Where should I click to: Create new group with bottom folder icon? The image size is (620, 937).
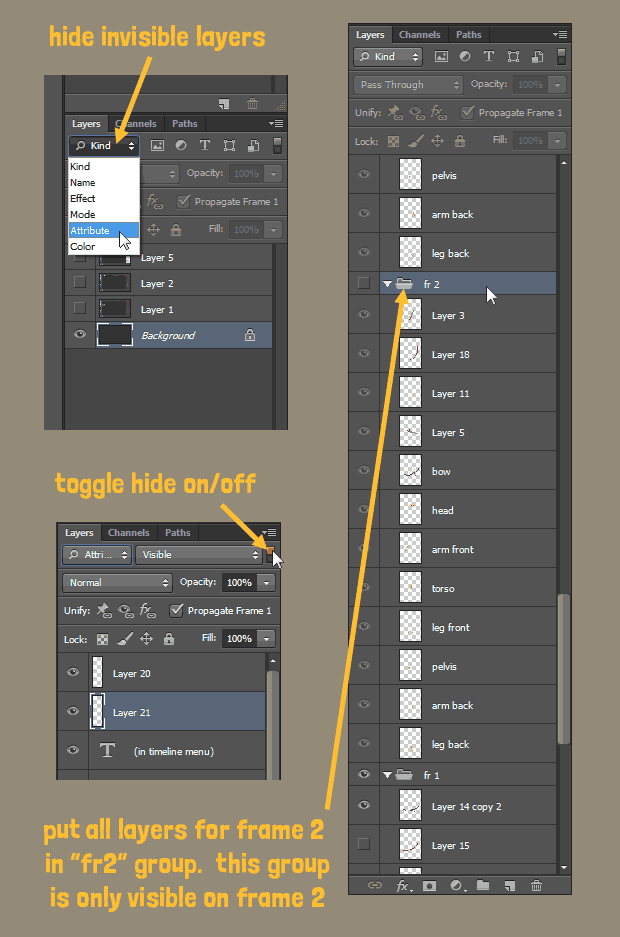[483, 885]
